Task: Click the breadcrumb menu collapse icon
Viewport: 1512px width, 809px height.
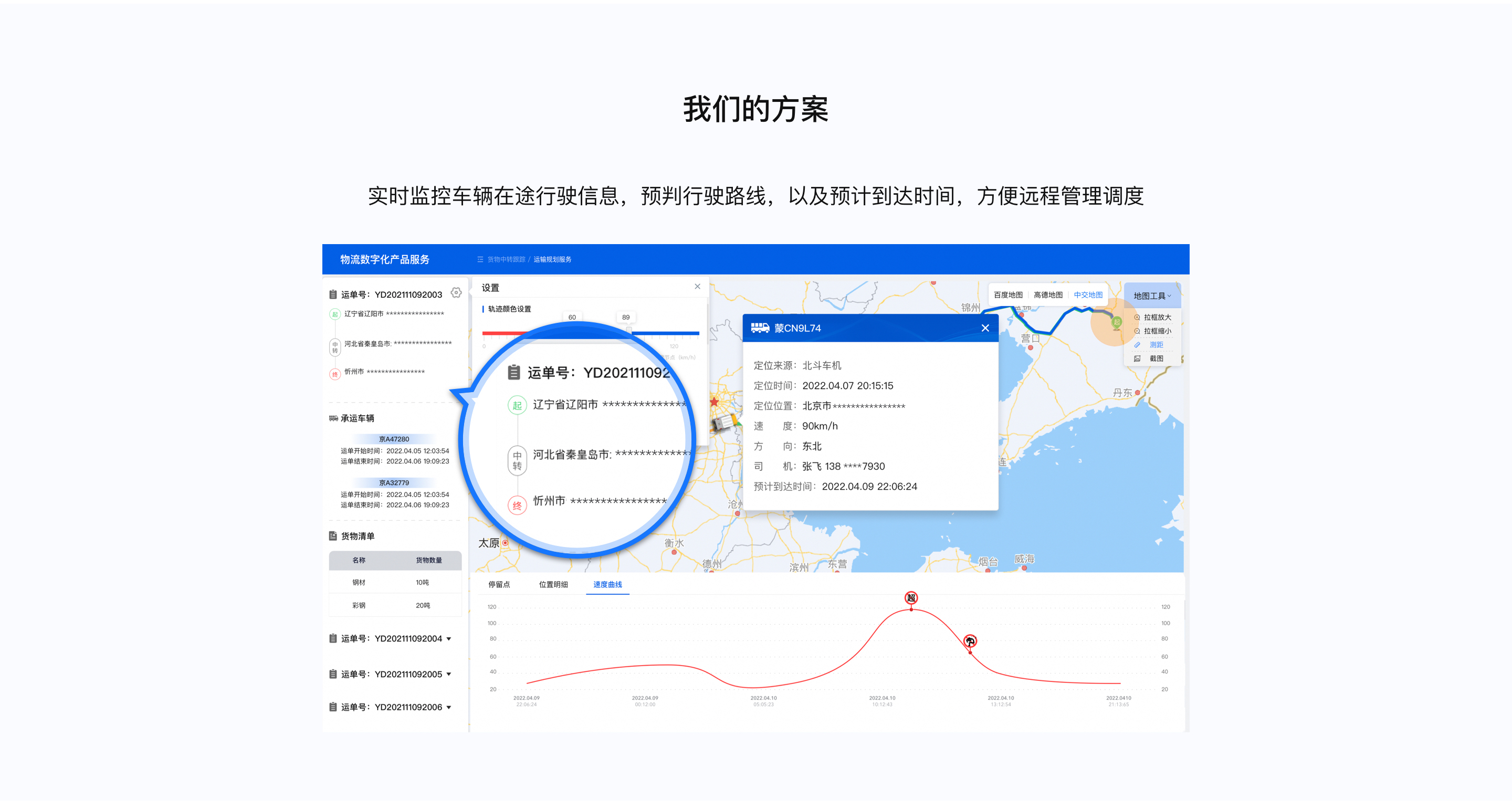Action: click(x=480, y=259)
